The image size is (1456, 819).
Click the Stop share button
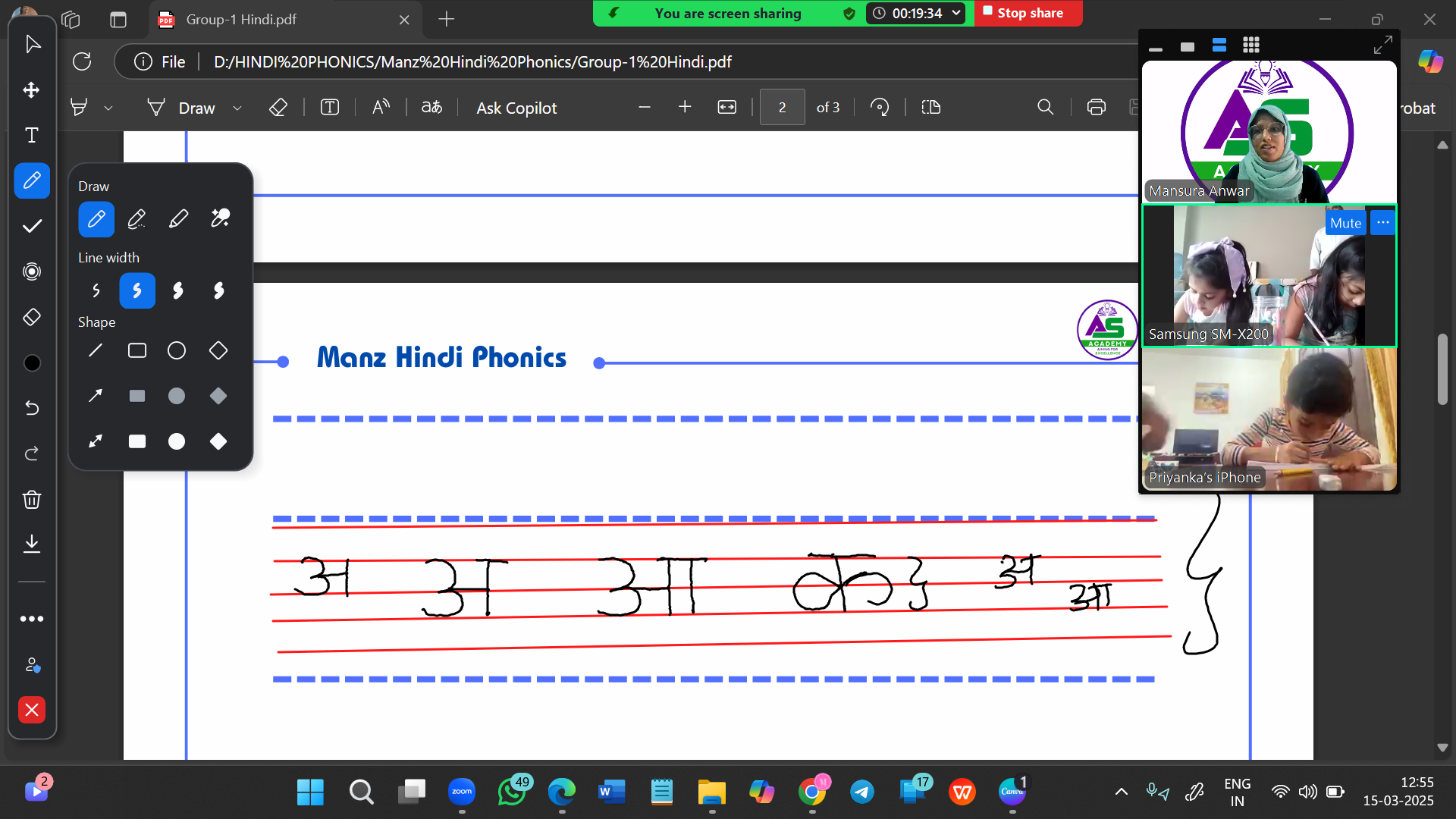point(1028,13)
